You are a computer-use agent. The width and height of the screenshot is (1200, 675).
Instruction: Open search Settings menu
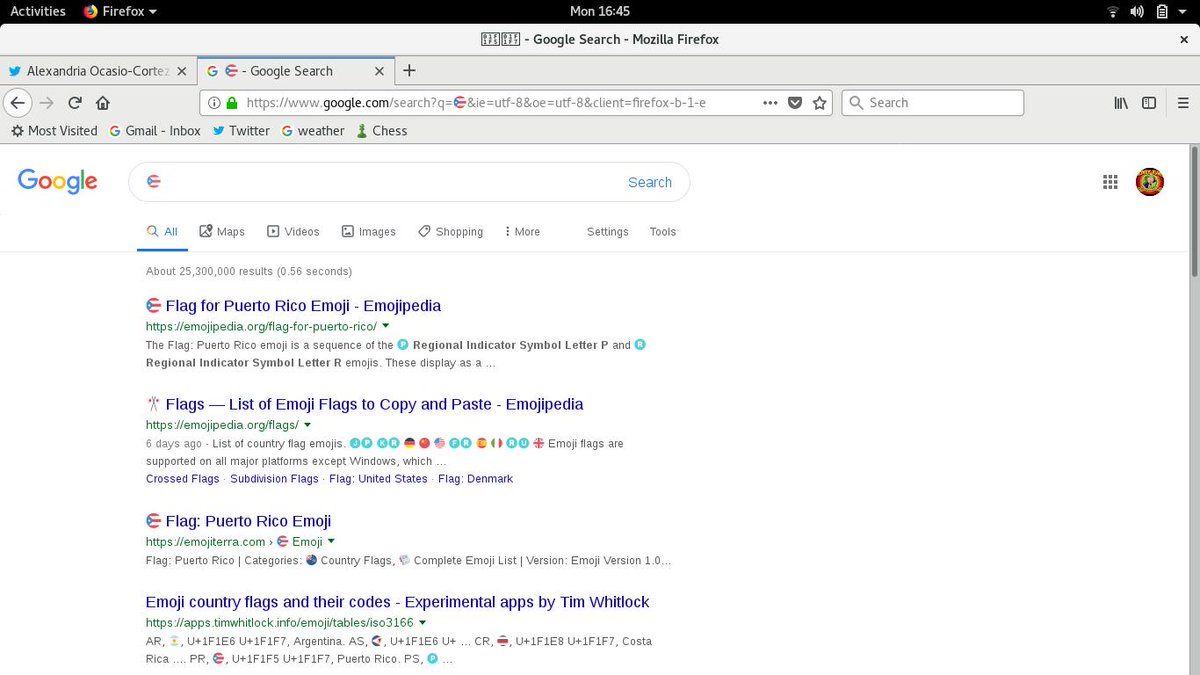[x=608, y=231]
